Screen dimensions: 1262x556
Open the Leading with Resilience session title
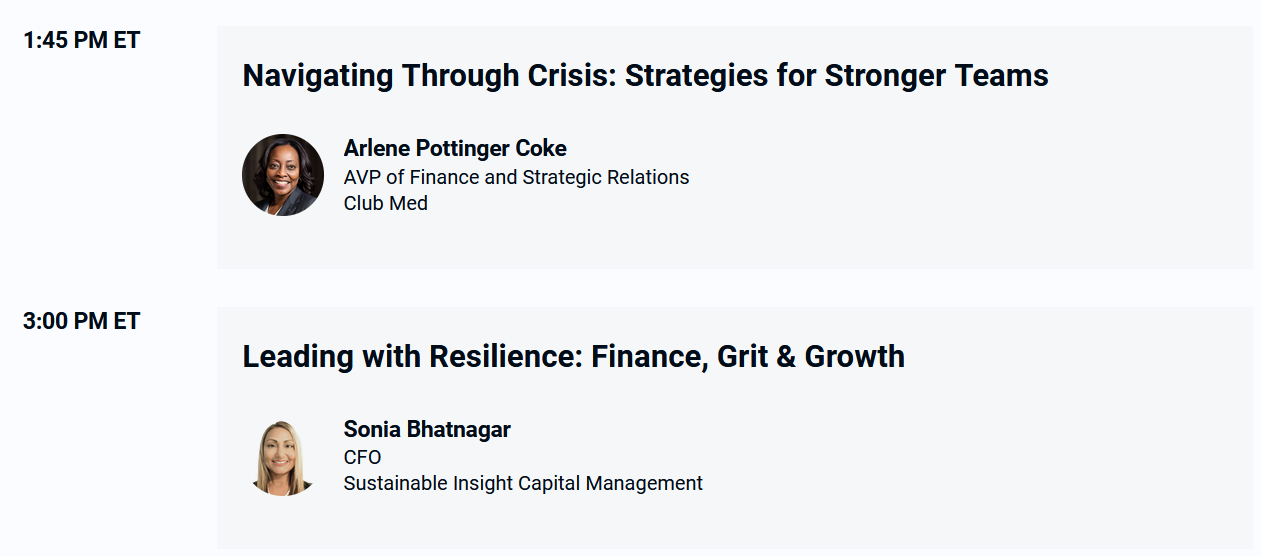573,357
